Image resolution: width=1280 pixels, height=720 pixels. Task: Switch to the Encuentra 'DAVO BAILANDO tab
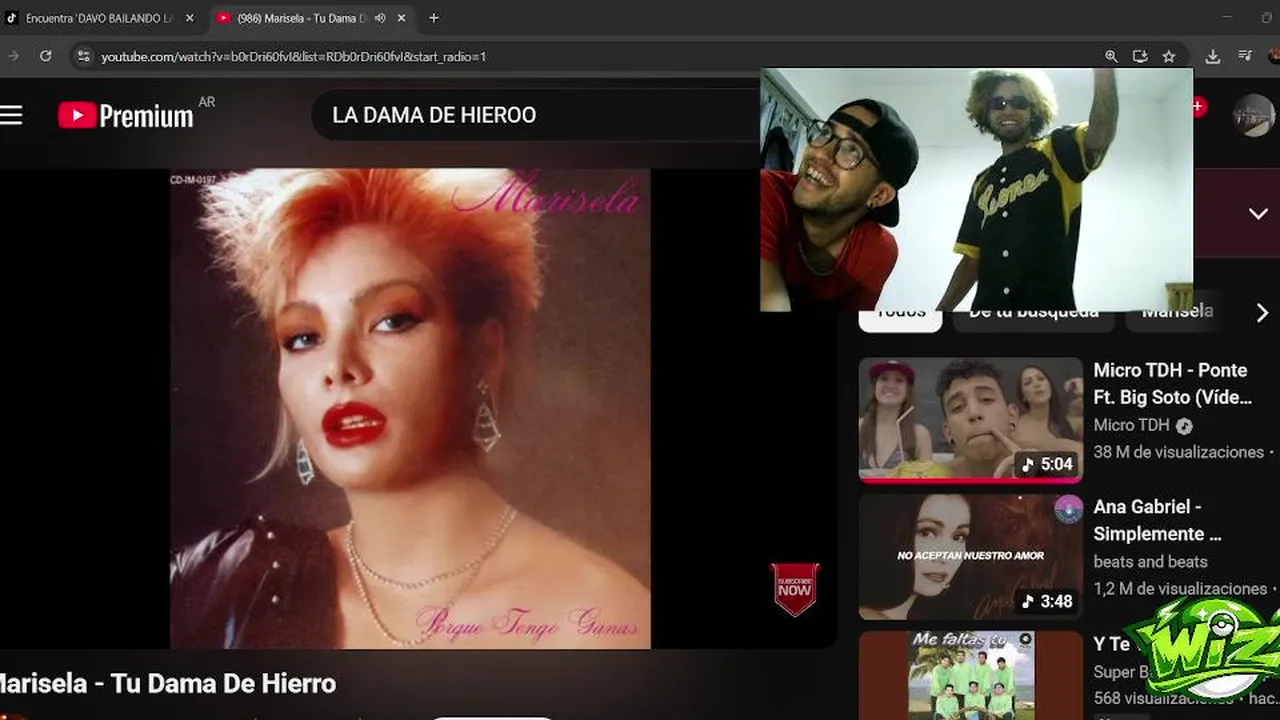click(x=100, y=18)
